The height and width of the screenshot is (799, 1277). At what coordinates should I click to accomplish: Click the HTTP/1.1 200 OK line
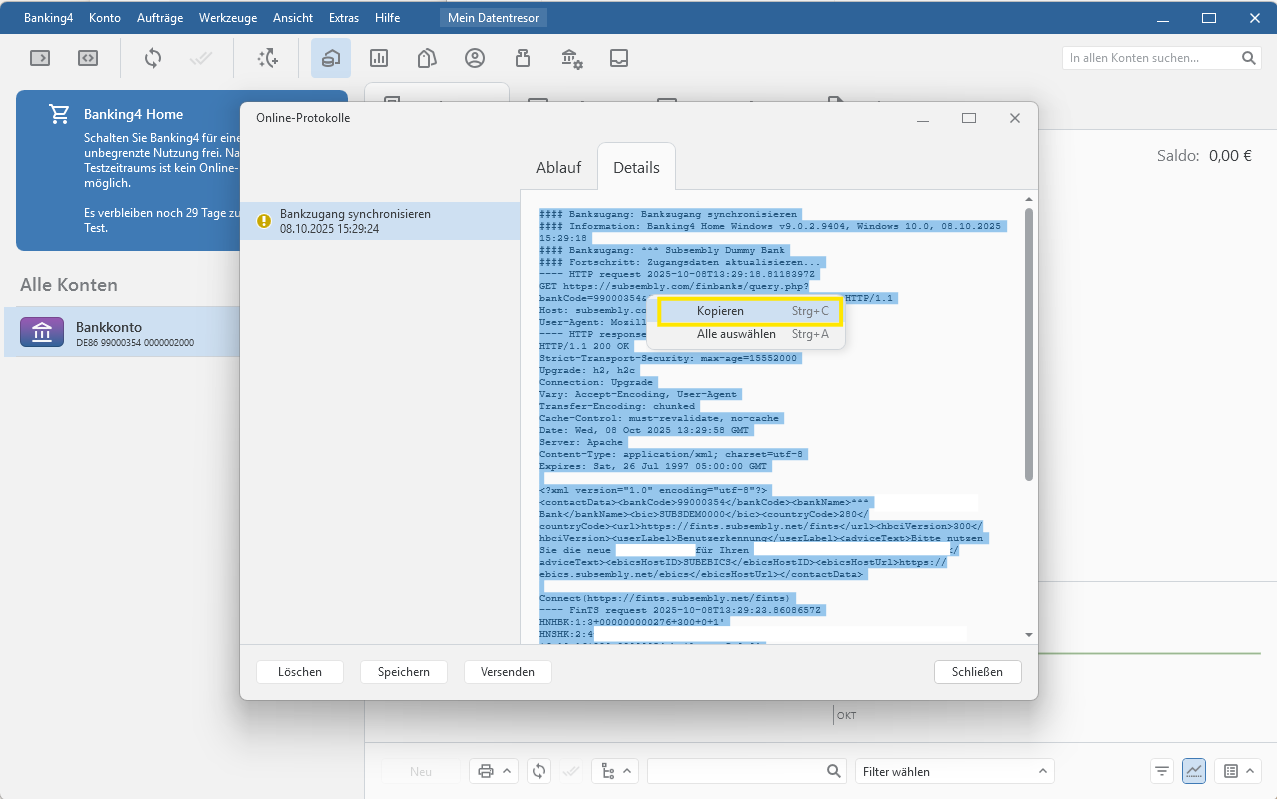coord(584,346)
